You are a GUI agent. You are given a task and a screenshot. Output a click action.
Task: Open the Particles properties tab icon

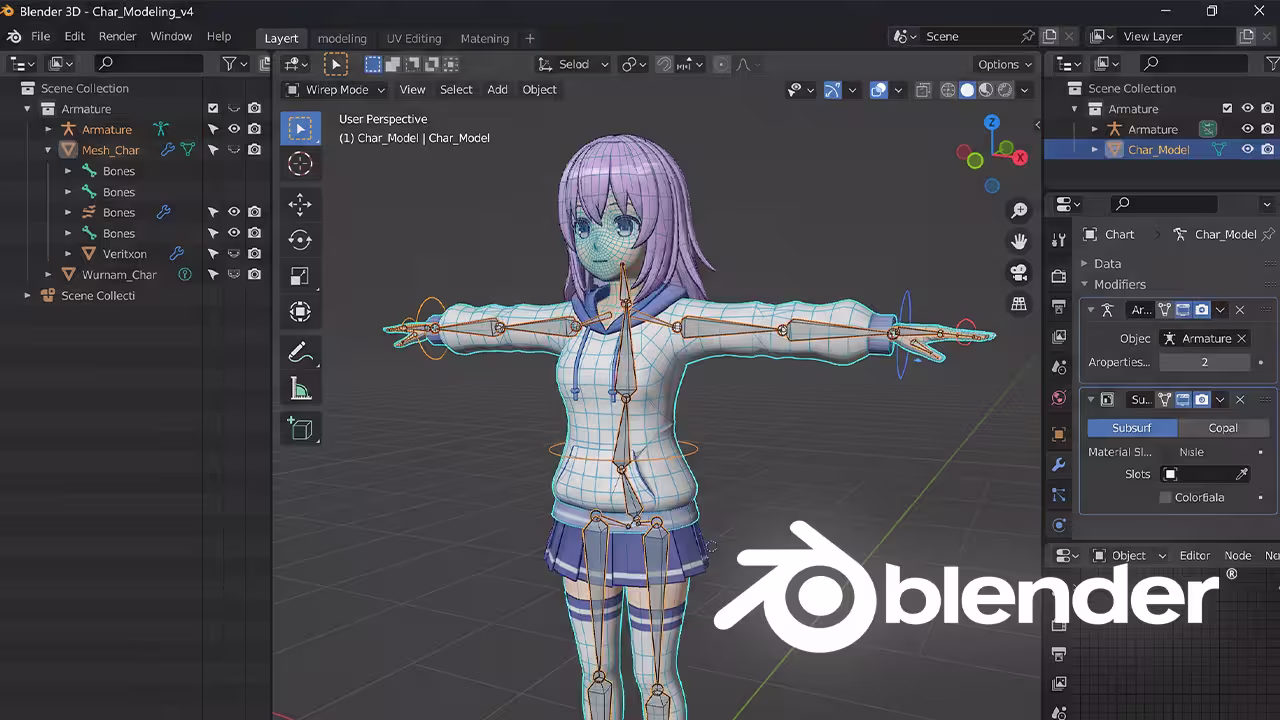point(1059,495)
